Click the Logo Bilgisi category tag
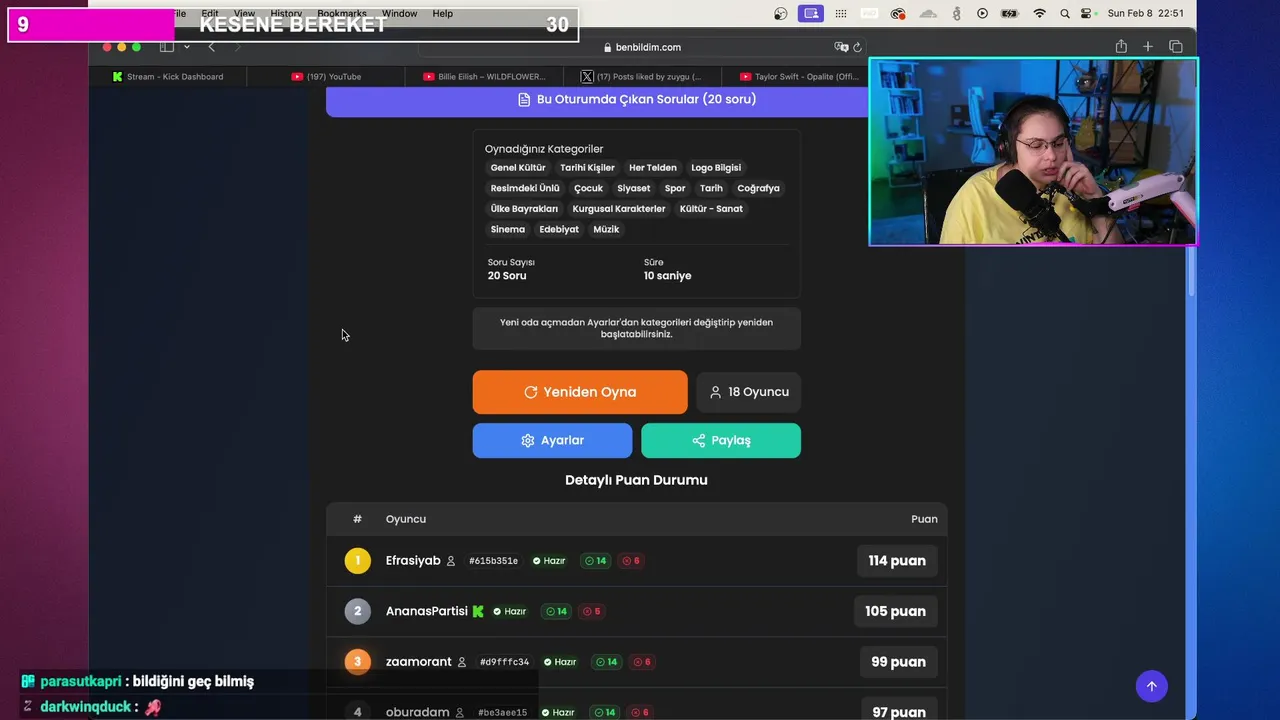The image size is (1280, 720). [716, 168]
